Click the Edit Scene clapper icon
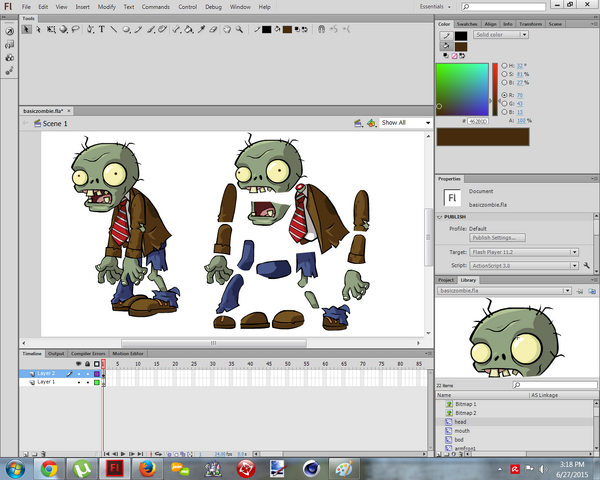 (x=358, y=123)
